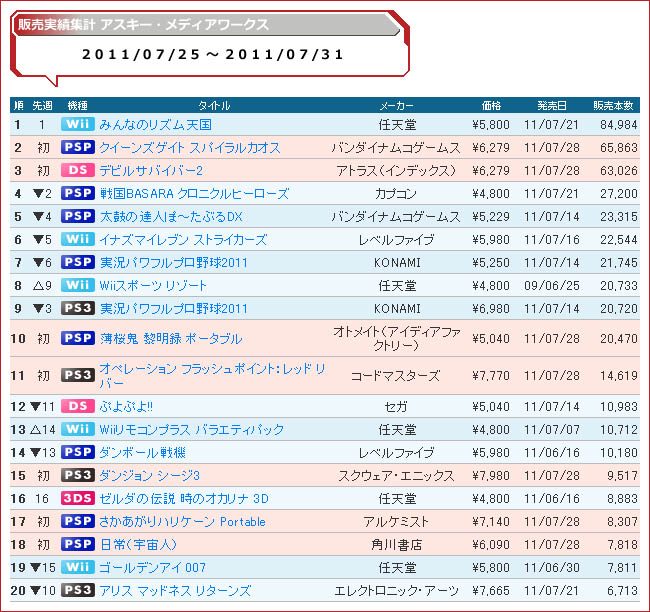Click the PS3 badge beside オペレーション フラッシュポイント
The image size is (650, 612).
pos(78,375)
